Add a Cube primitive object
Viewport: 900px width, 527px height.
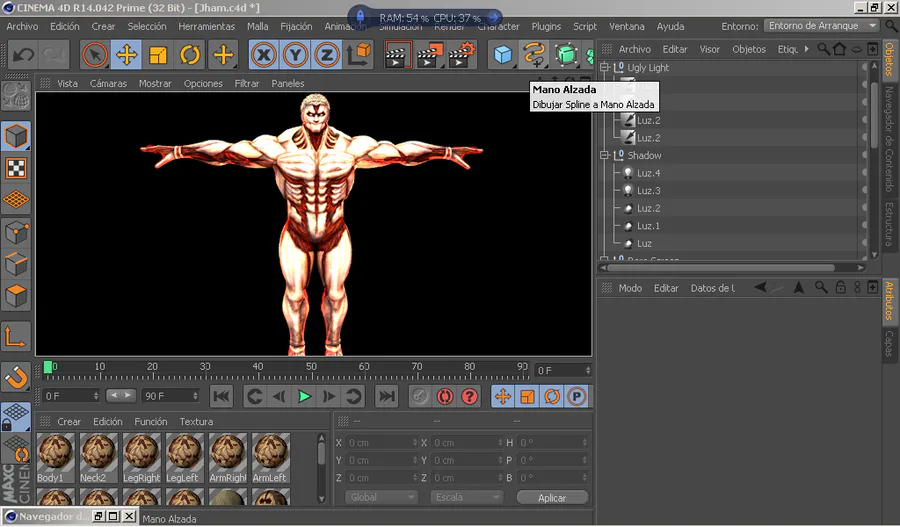[503, 55]
